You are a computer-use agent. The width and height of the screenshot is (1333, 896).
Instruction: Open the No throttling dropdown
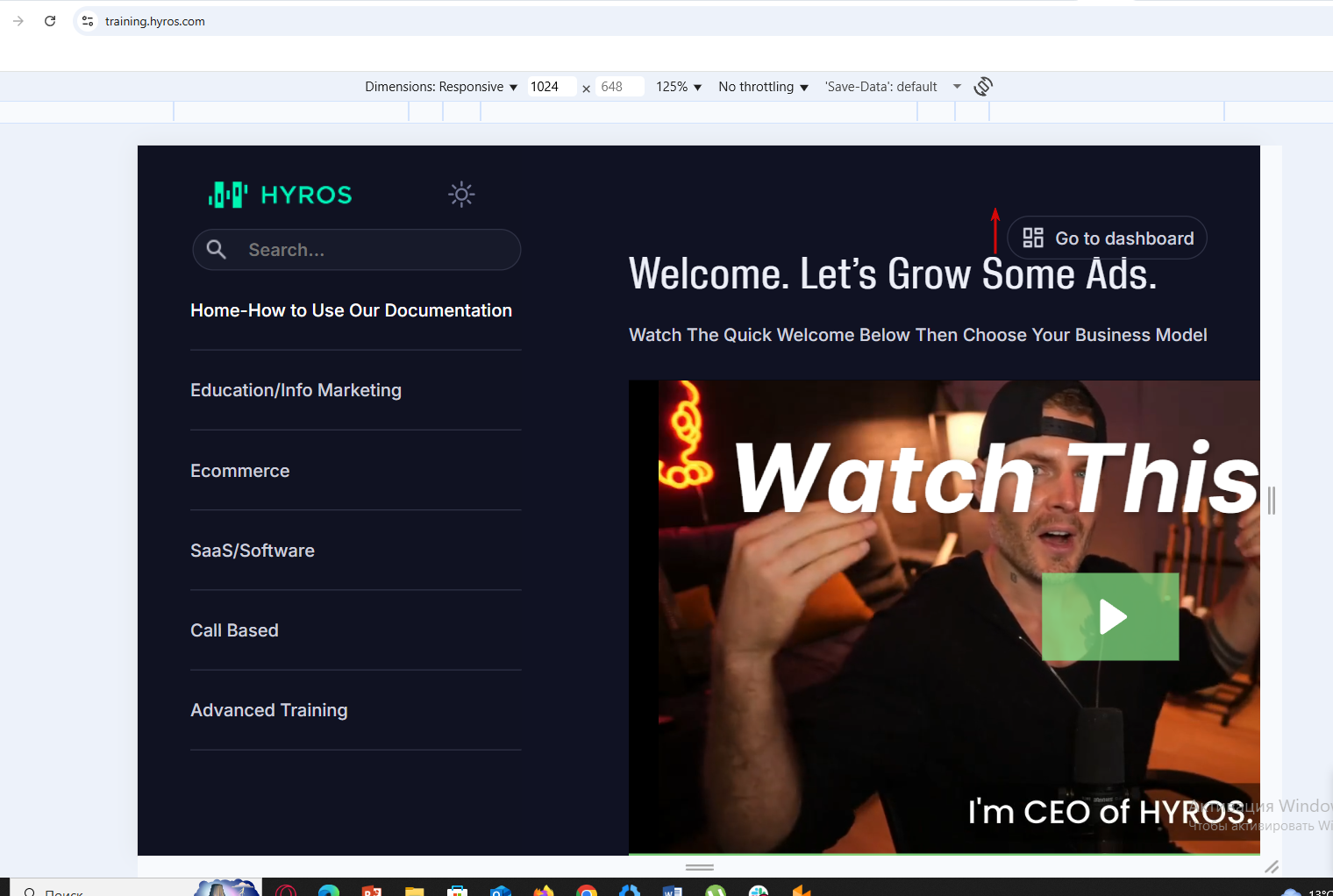coord(763,87)
